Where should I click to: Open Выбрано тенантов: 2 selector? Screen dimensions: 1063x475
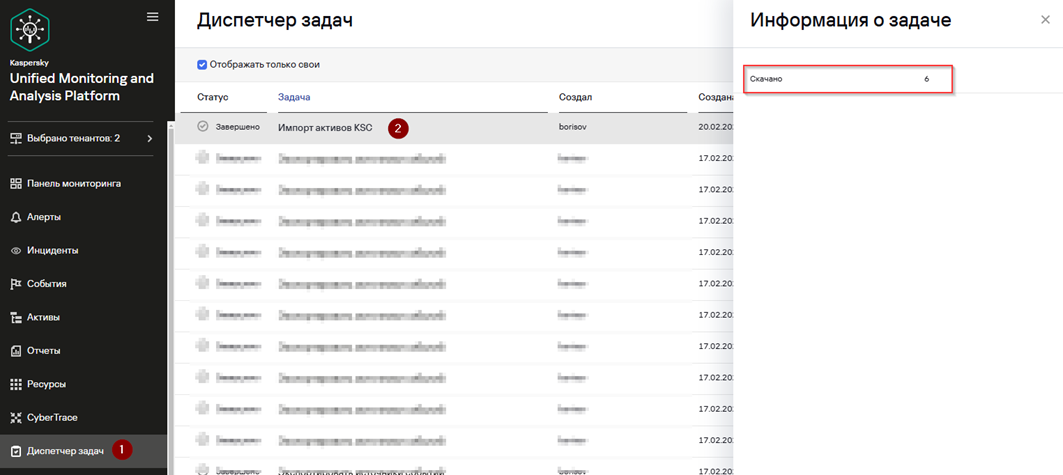(x=81, y=138)
